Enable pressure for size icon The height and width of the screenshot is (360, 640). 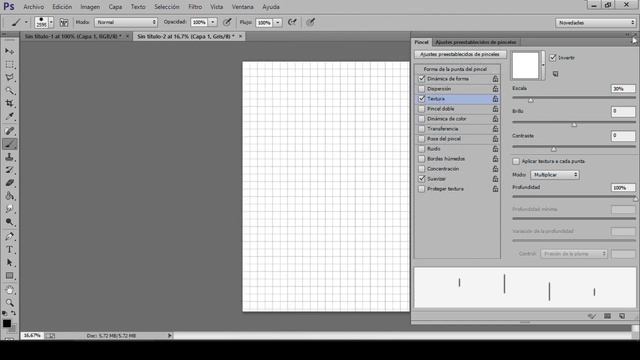click(311, 22)
